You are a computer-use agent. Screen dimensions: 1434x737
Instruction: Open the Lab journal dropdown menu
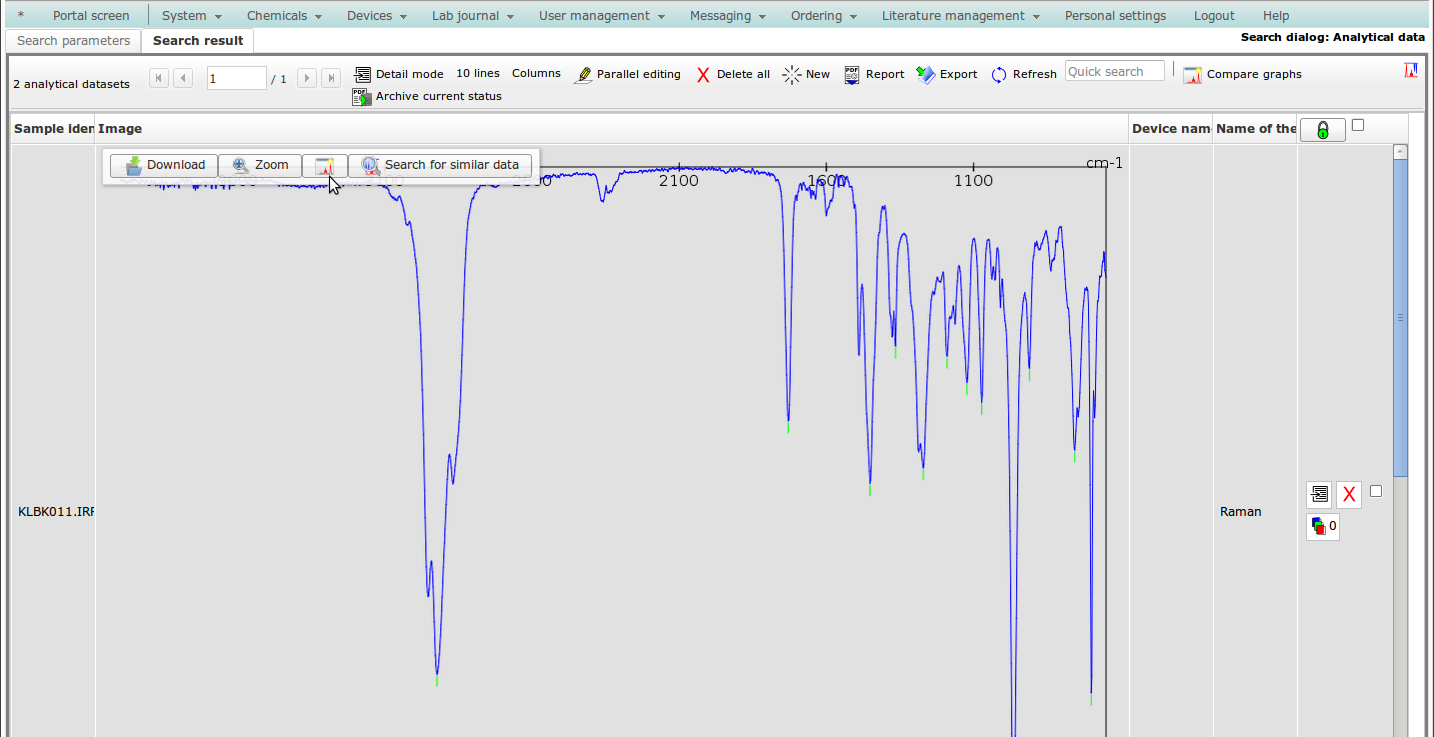click(472, 16)
